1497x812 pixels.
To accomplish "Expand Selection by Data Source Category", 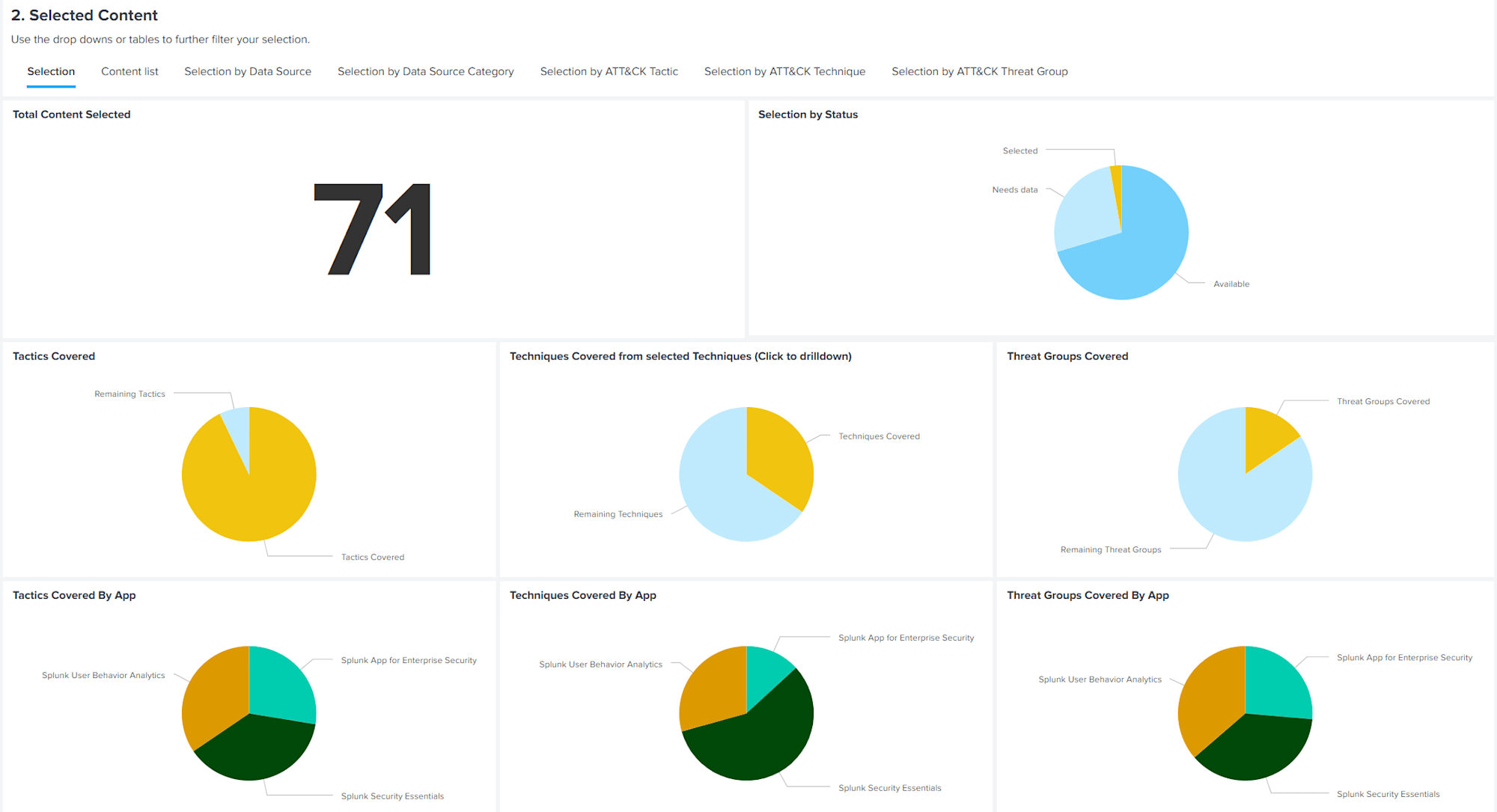I will 425,71.
